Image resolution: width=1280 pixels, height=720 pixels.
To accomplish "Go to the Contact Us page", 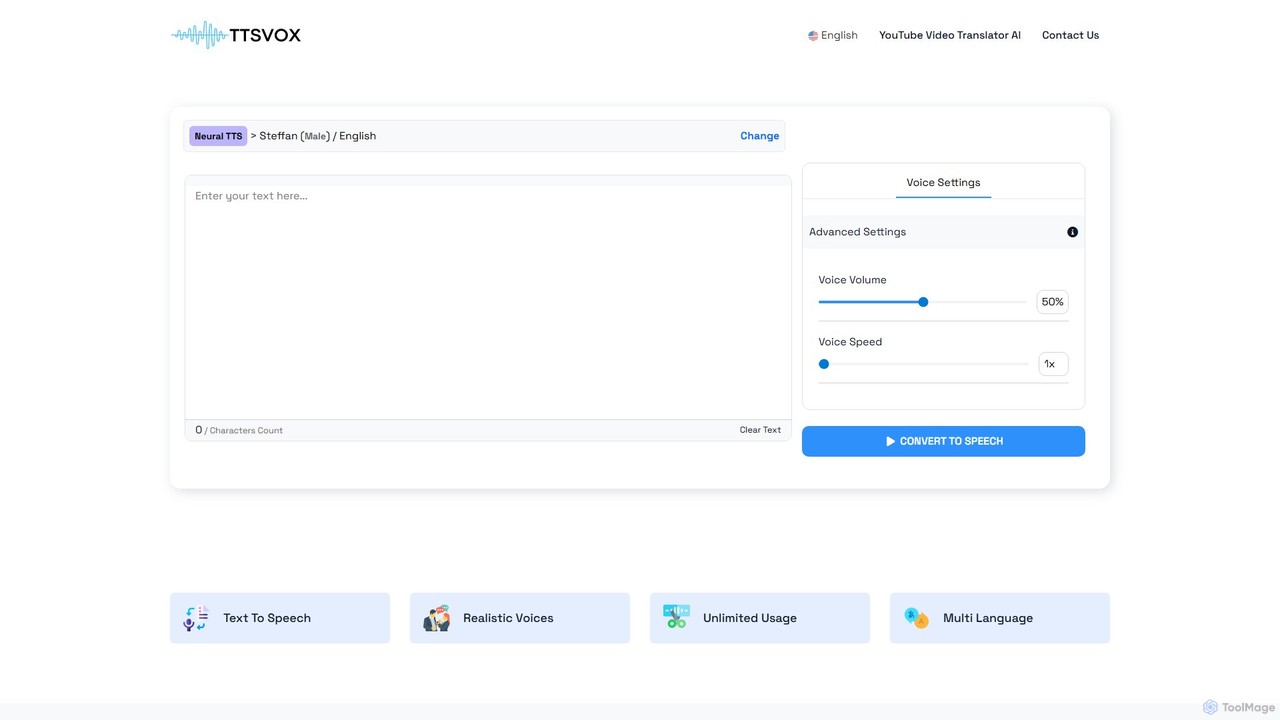I will [1070, 35].
